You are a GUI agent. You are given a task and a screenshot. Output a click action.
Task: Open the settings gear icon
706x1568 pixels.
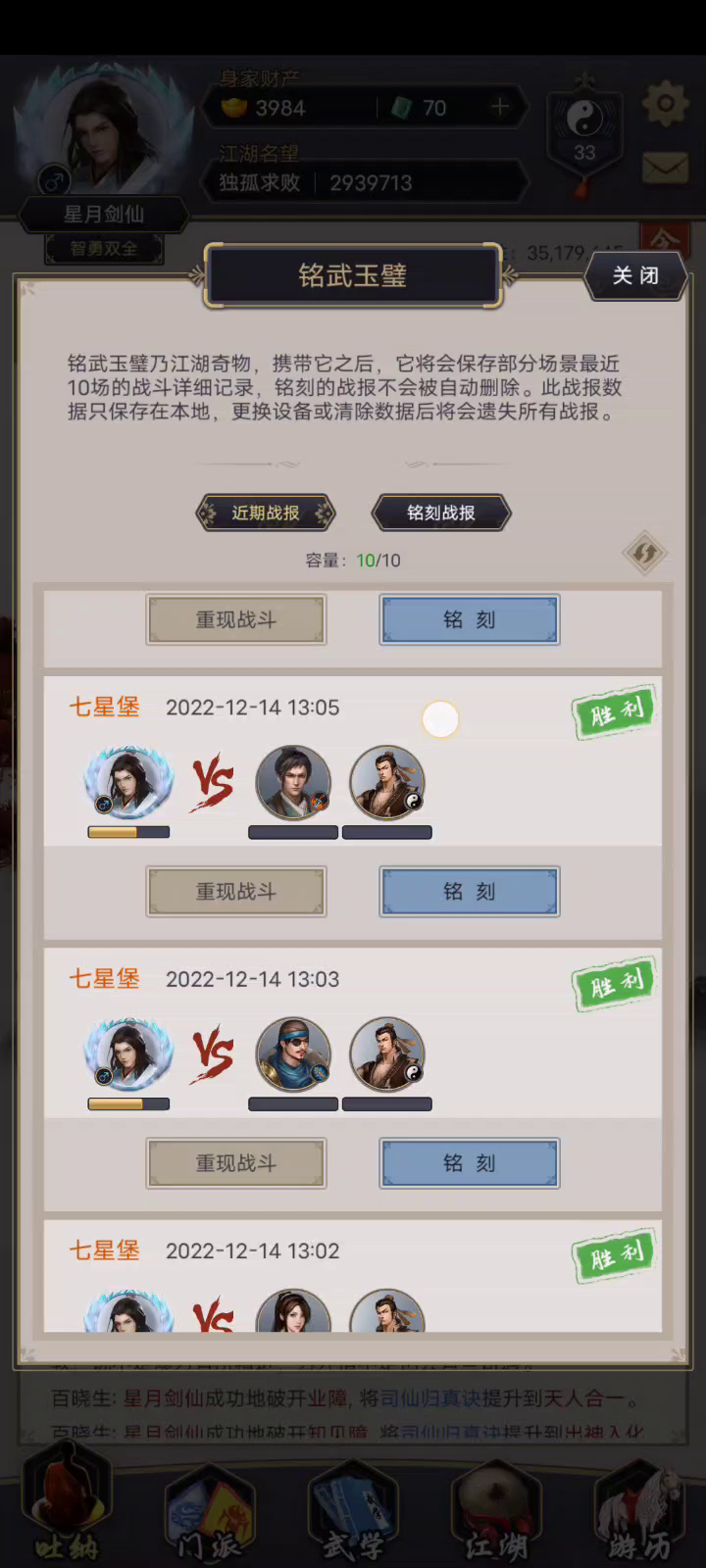(x=665, y=104)
